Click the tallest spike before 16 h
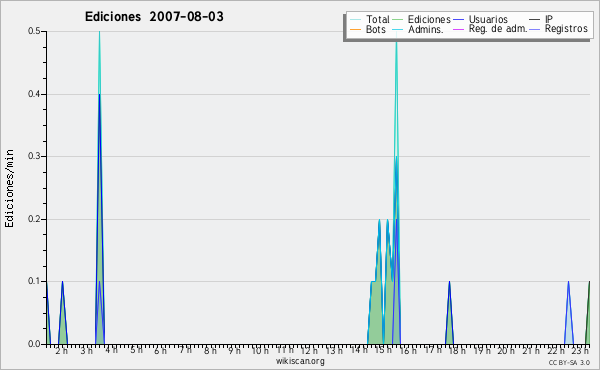This screenshot has height=370, width=600. [x=396, y=187]
